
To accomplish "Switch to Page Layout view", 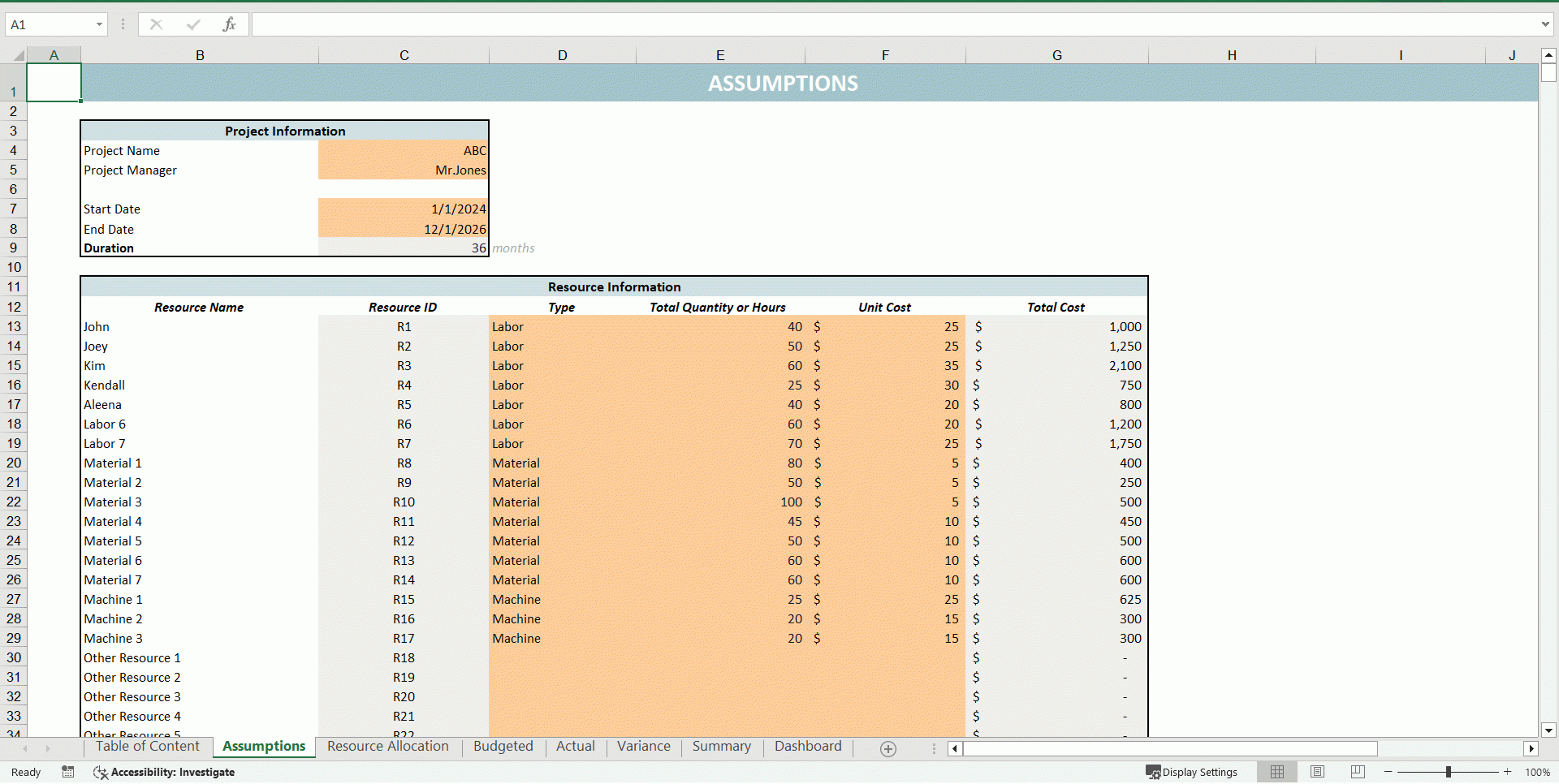I will [1317, 772].
